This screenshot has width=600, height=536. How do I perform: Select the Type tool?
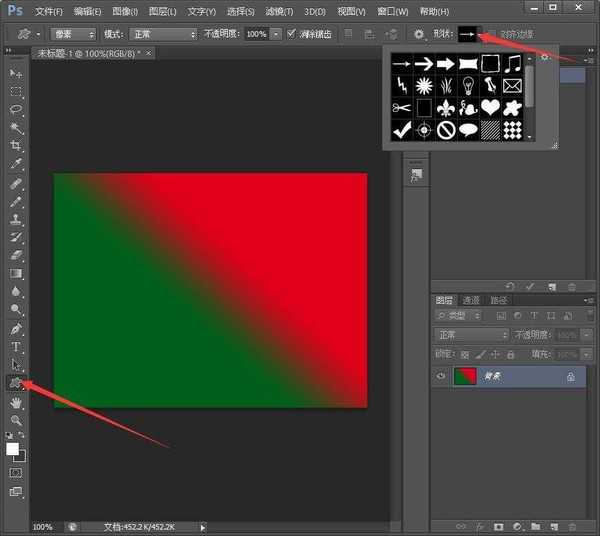pyautogui.click(x=16, y=346)
